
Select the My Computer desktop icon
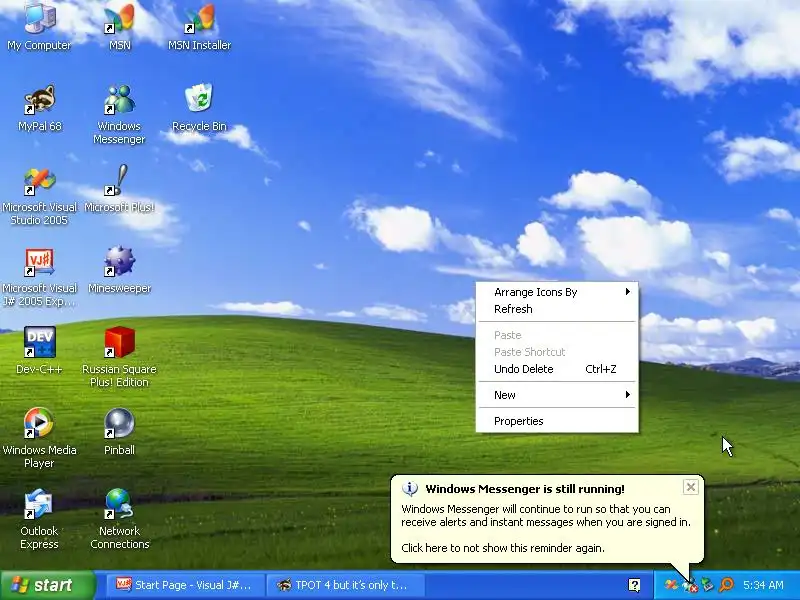point(39,27)
